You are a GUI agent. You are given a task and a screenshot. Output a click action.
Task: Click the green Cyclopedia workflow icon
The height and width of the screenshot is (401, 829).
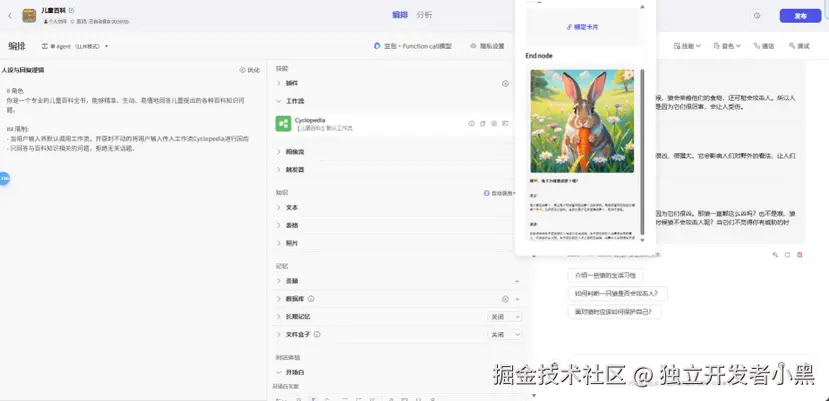click(x=283, y=124)
